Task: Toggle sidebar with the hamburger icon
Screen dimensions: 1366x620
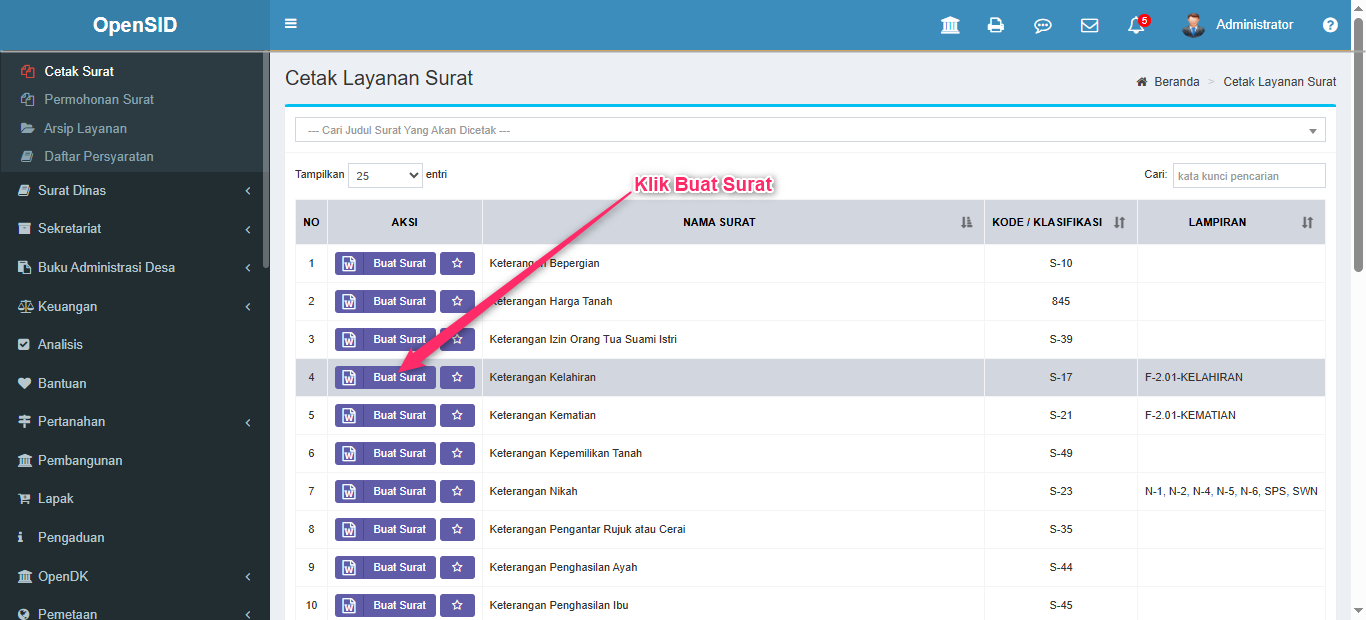Action: (291, 24)
